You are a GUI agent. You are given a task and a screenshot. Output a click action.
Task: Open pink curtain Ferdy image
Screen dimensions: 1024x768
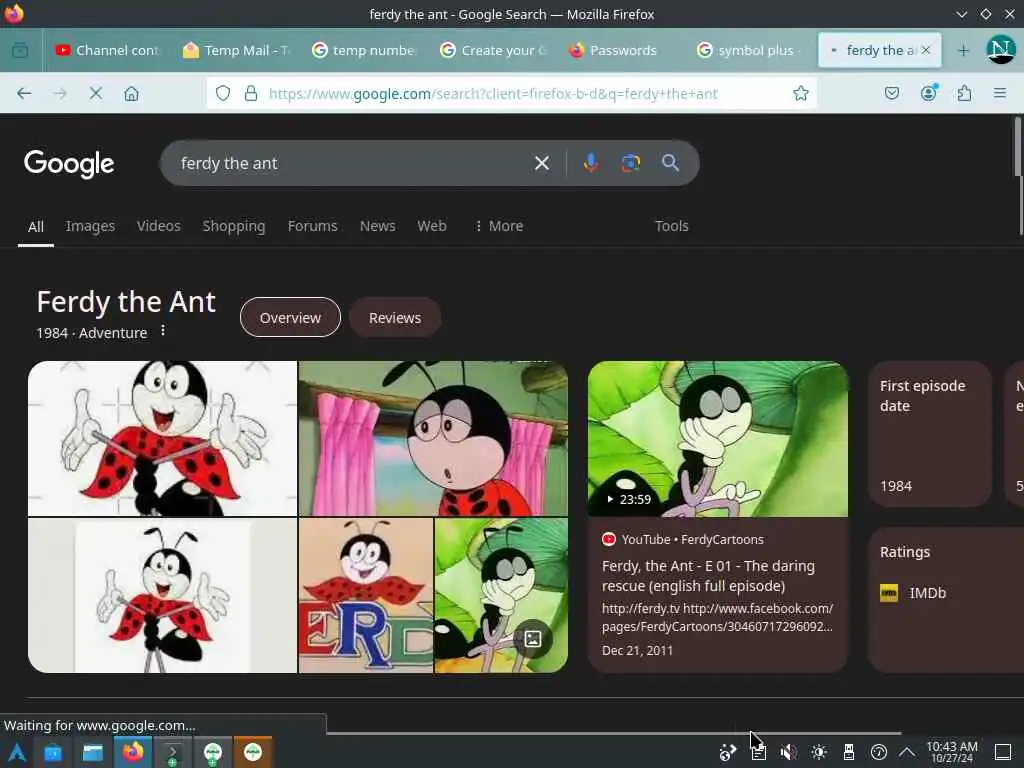433,438
